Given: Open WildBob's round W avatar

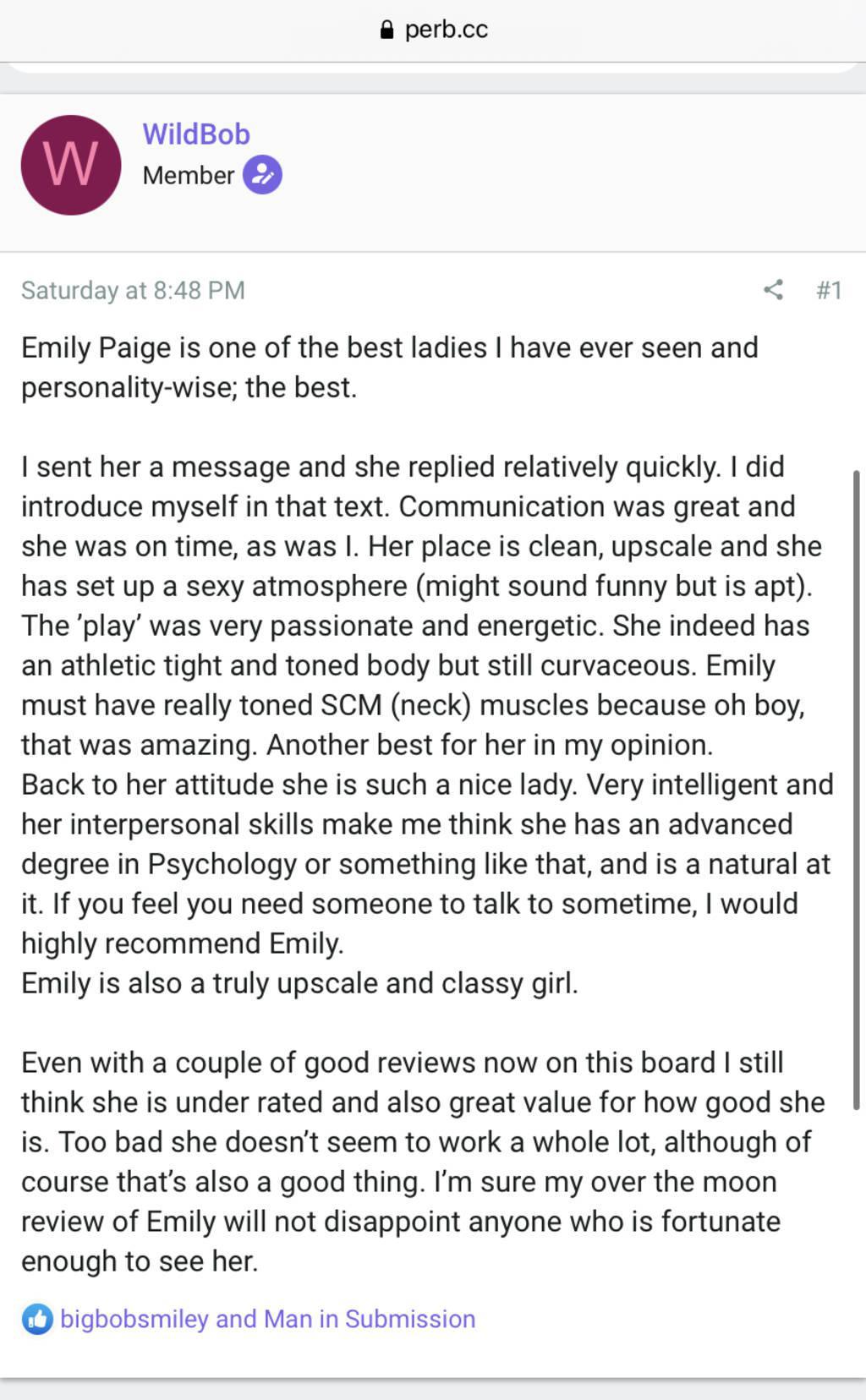Looking at the screenshot, I should (x=71, y=165).
